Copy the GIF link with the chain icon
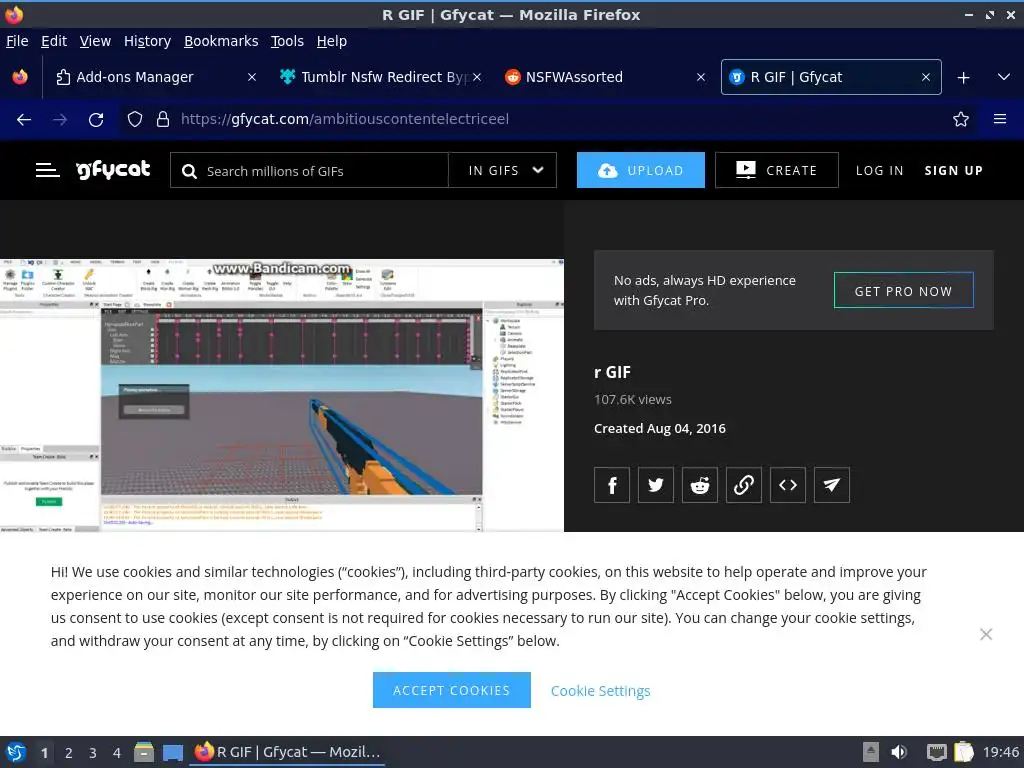Screen dimensions: 1024x768 tap(744, 485)
